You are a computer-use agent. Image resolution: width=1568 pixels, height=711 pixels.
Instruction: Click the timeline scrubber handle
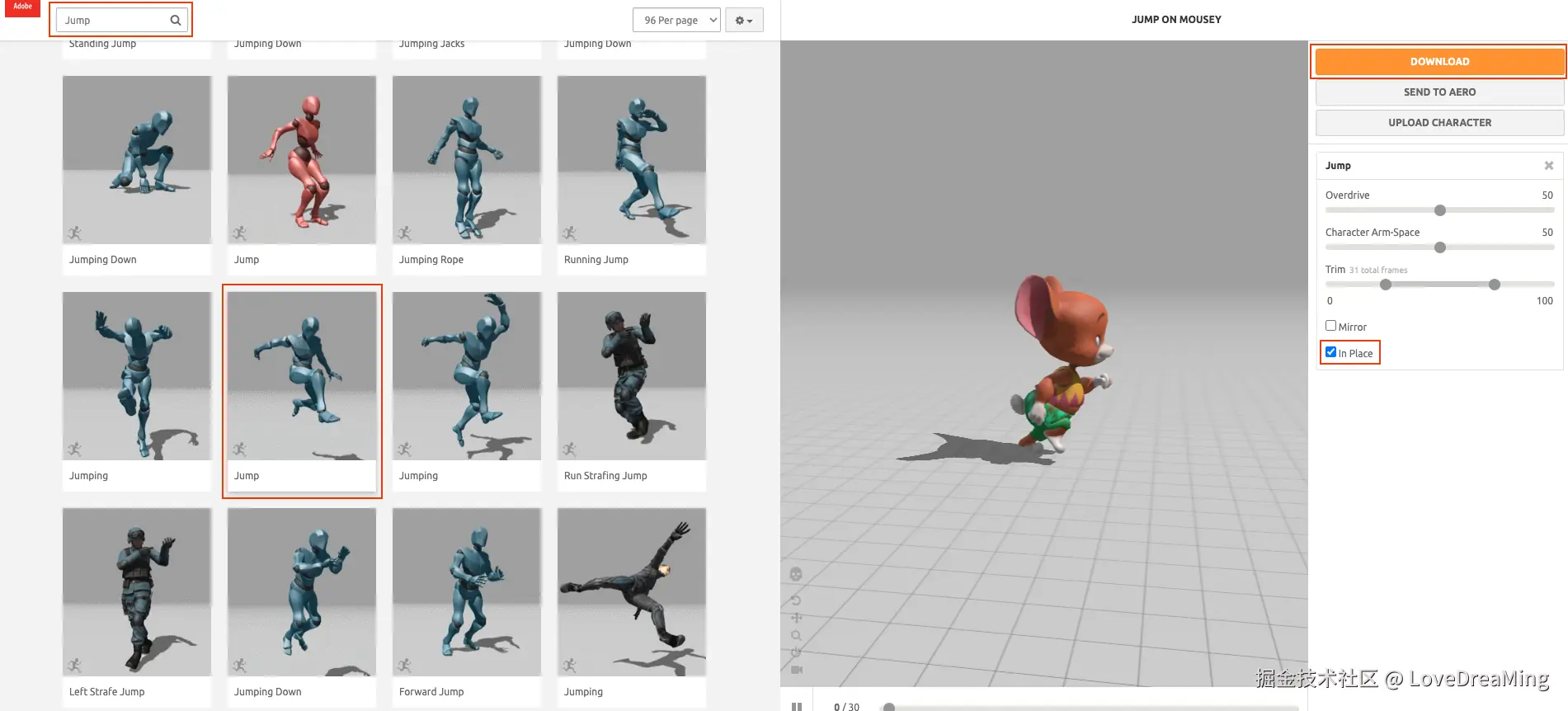[x=889, y=707]
